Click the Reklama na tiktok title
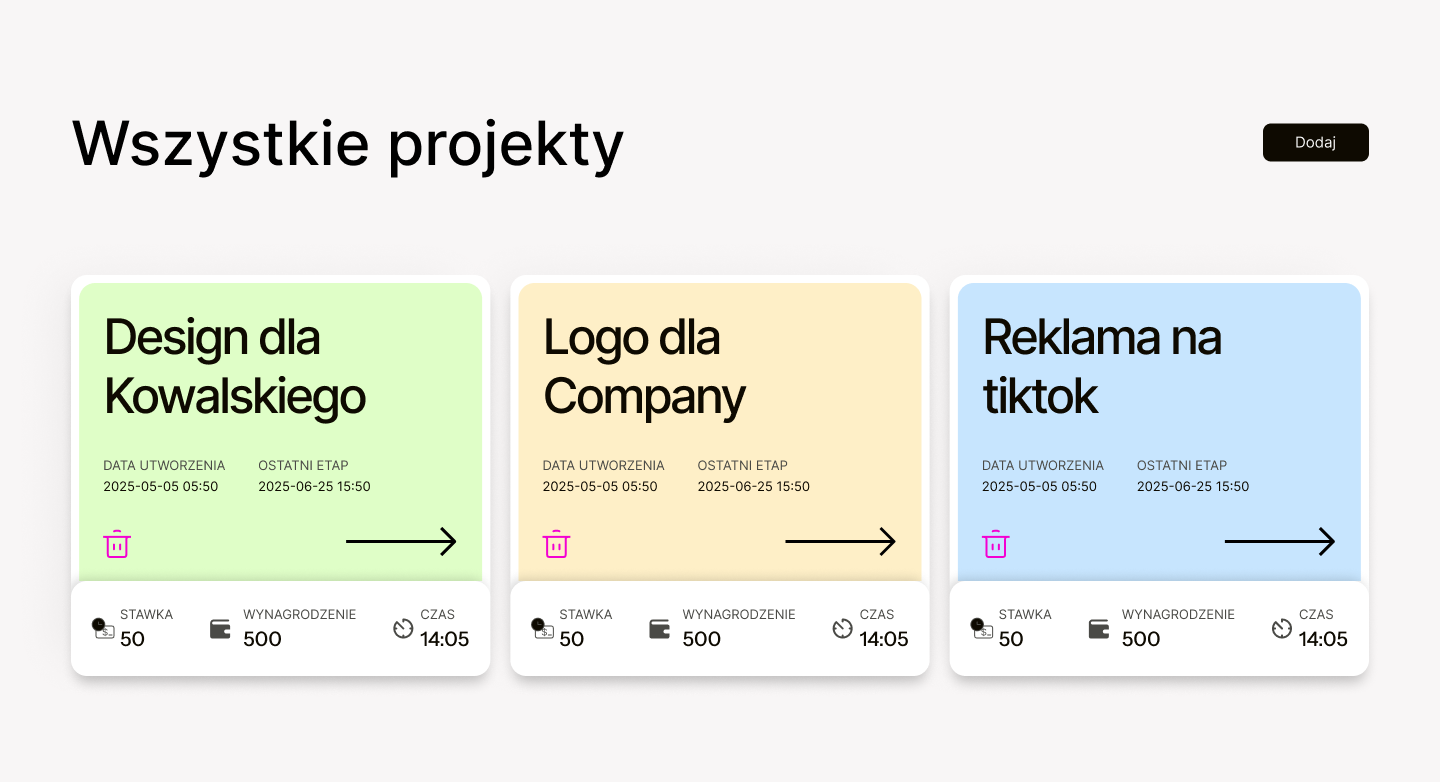The width and height of the screenshot is (1440, 782). 1101,367
